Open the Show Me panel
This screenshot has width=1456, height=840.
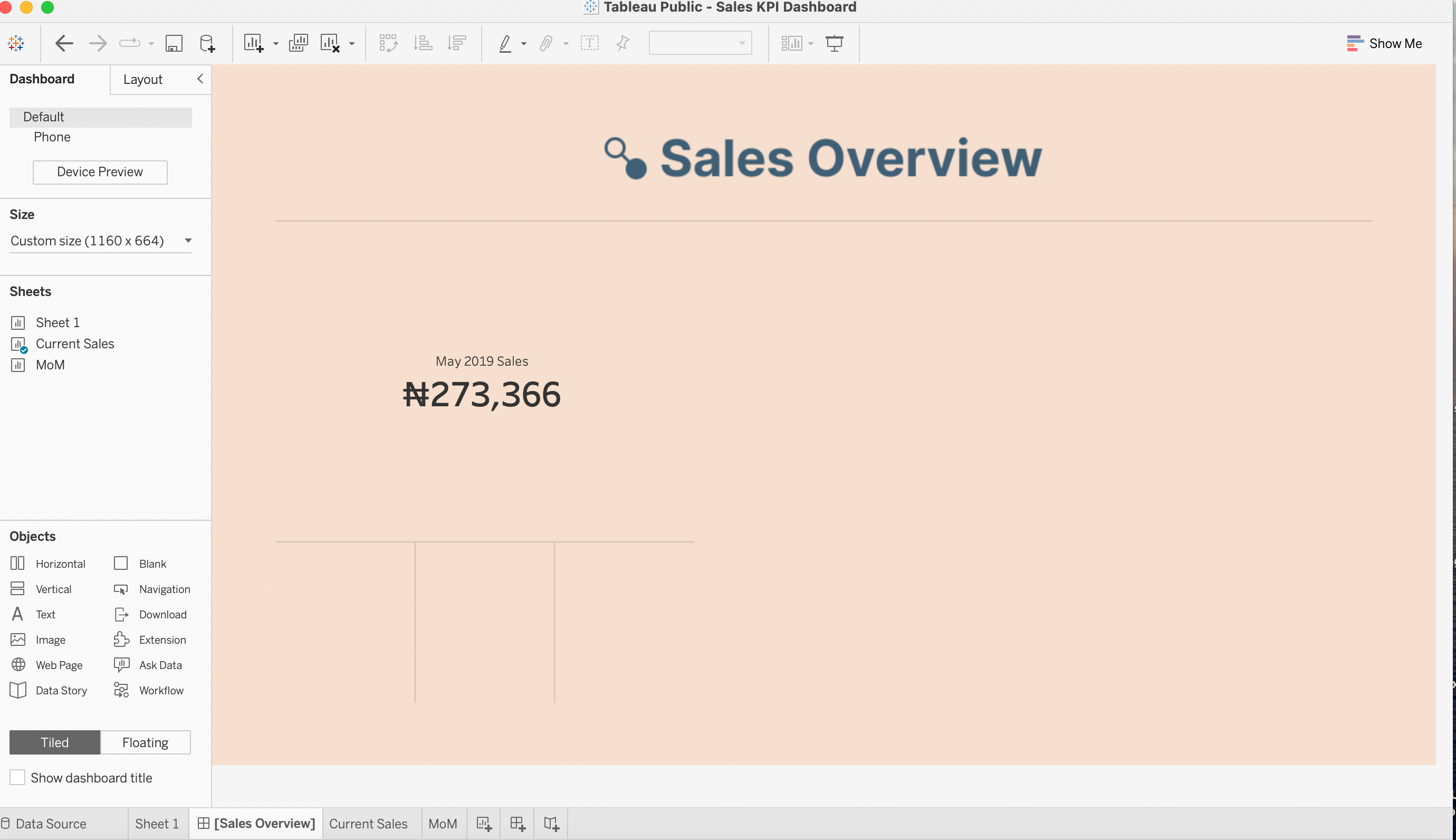(x=1384, y=43)
